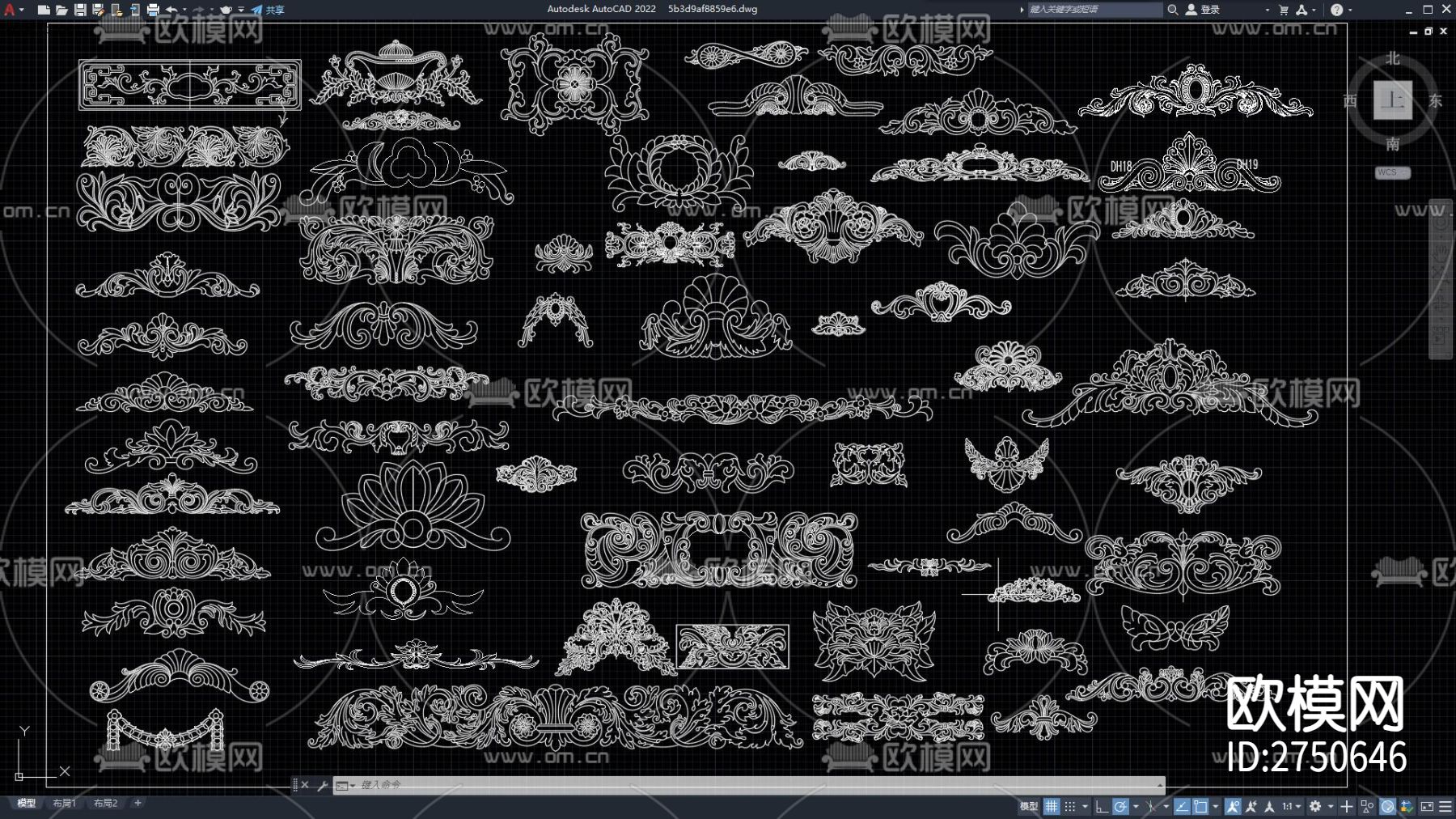Click the search magnifier icon
Viewport: 1456px width, 819px height.
(1172, 10)
